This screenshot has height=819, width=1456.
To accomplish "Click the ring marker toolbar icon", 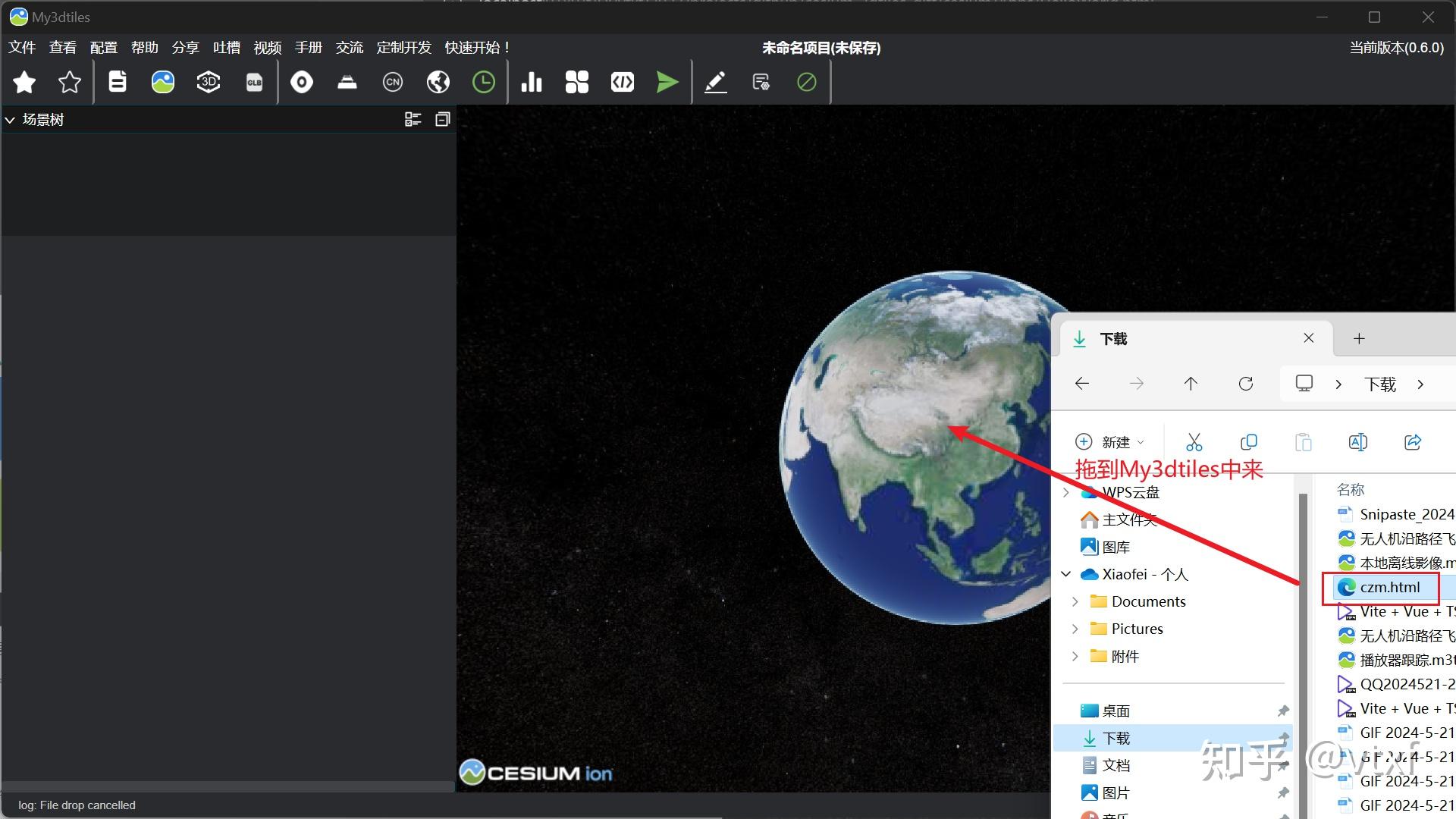I will click(302, 82).
